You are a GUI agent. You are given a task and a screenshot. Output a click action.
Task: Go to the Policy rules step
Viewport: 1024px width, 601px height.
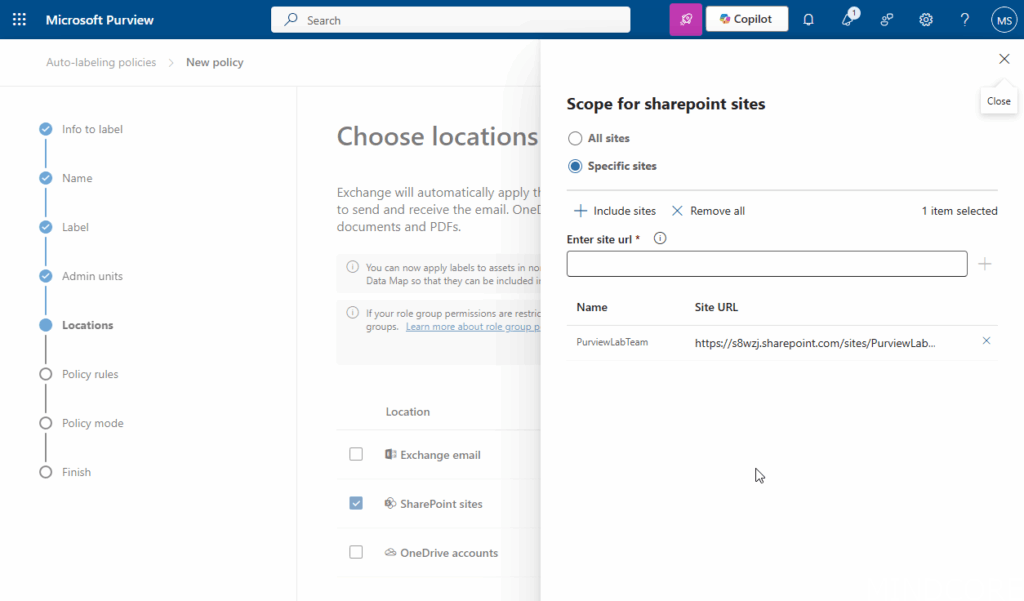tap(89, 374)
